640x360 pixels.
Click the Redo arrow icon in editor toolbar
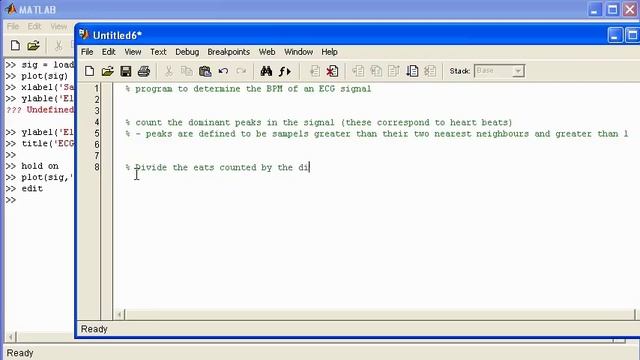point(241,71)
